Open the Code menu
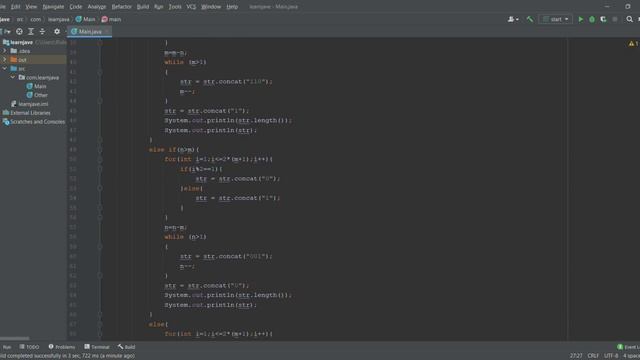The image size is (640, 360). tap(76, 7)
